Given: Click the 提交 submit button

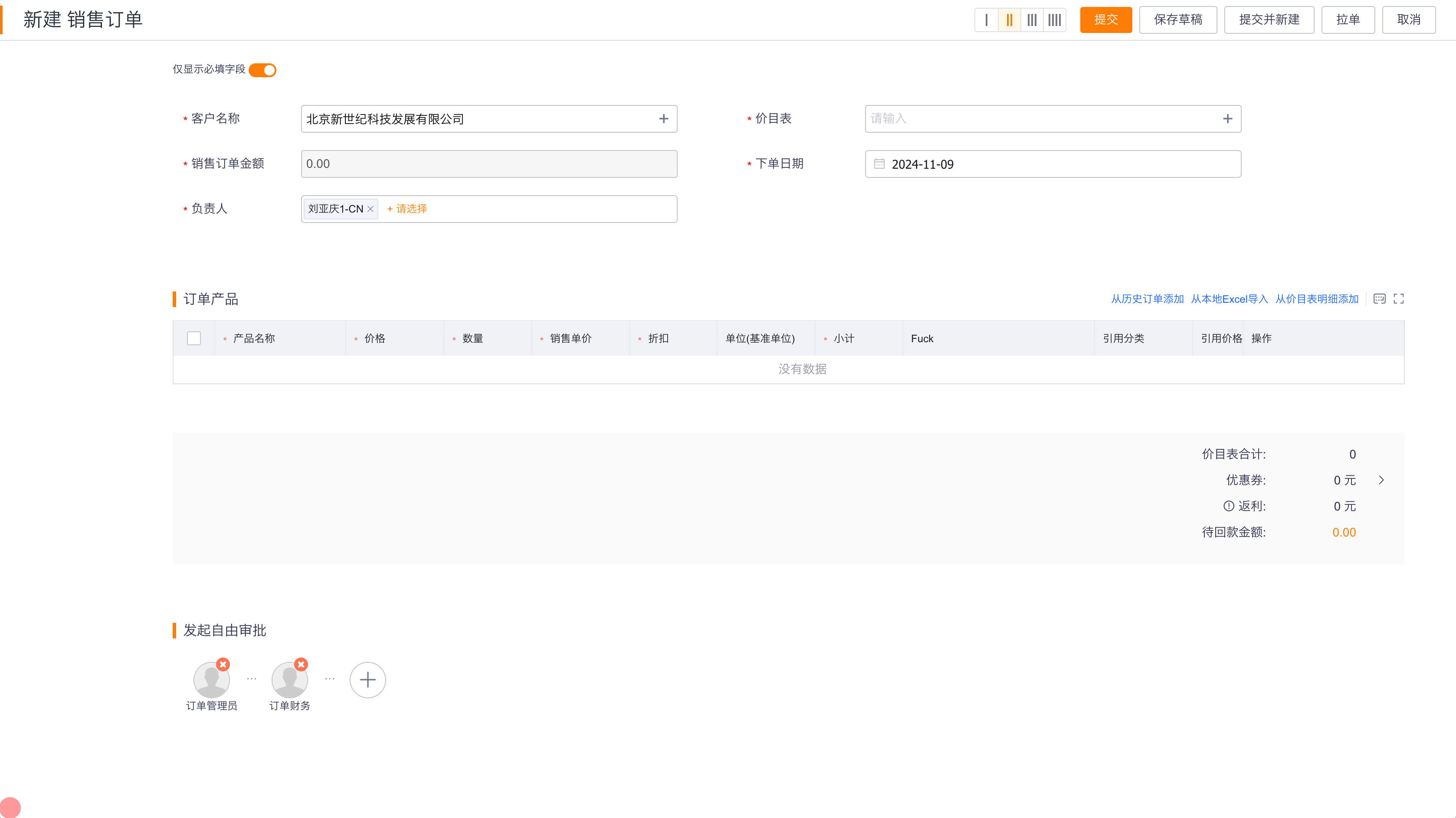Looking at the screenshot, I should click(1105, 20).
